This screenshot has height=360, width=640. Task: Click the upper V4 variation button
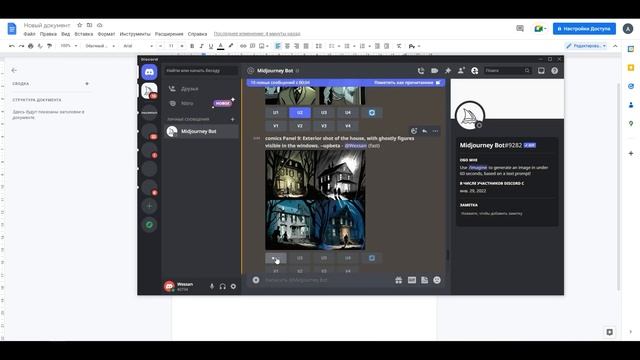348,126
